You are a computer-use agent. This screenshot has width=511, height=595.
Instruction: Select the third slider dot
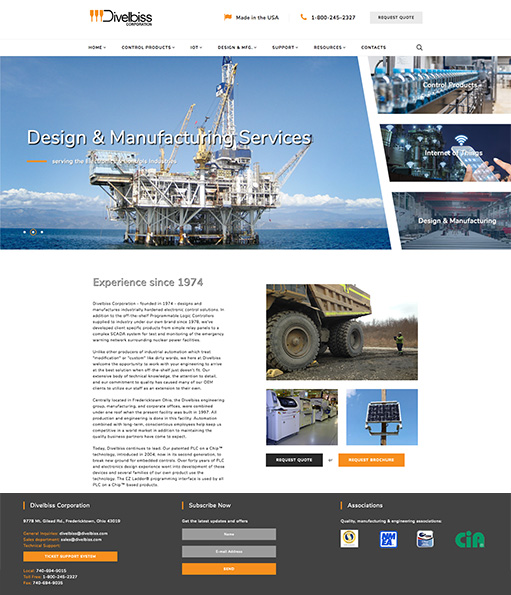(x=42, y=232)
